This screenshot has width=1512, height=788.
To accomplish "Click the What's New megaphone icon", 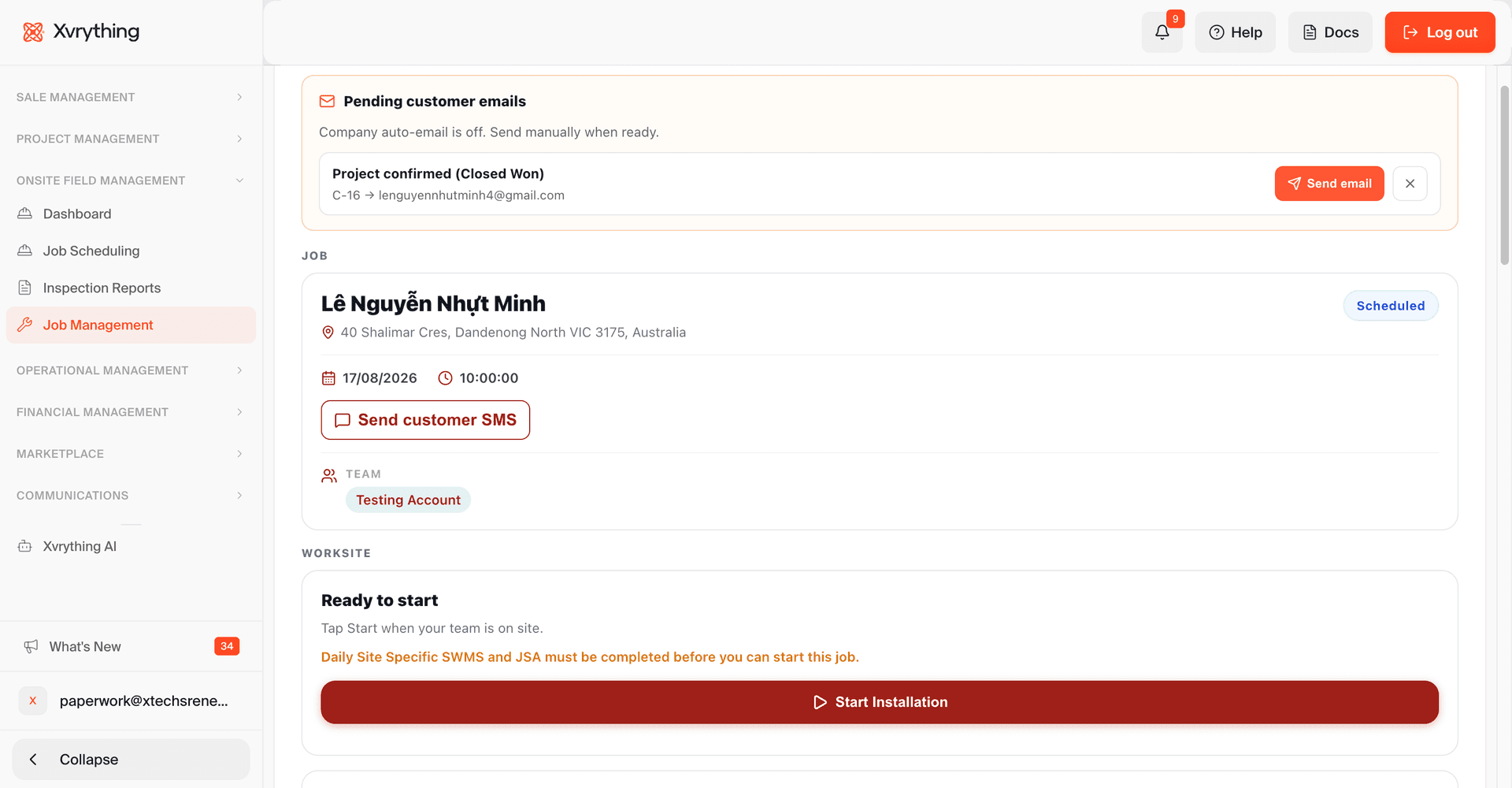I will pos(31,647).
